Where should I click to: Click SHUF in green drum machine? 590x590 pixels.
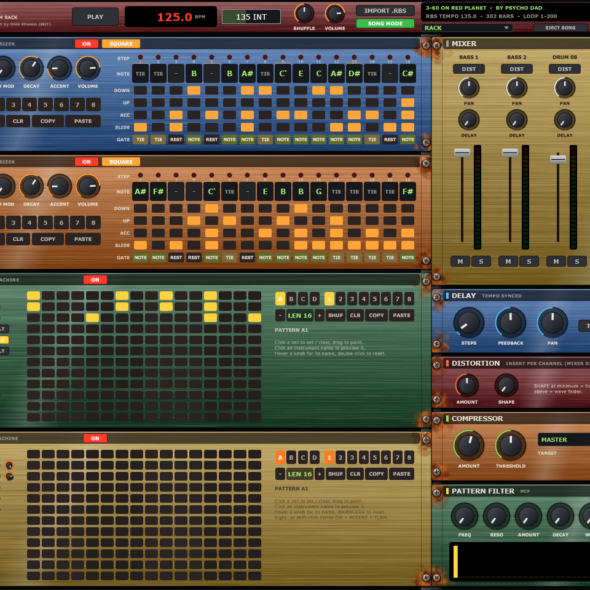[335, 315]
